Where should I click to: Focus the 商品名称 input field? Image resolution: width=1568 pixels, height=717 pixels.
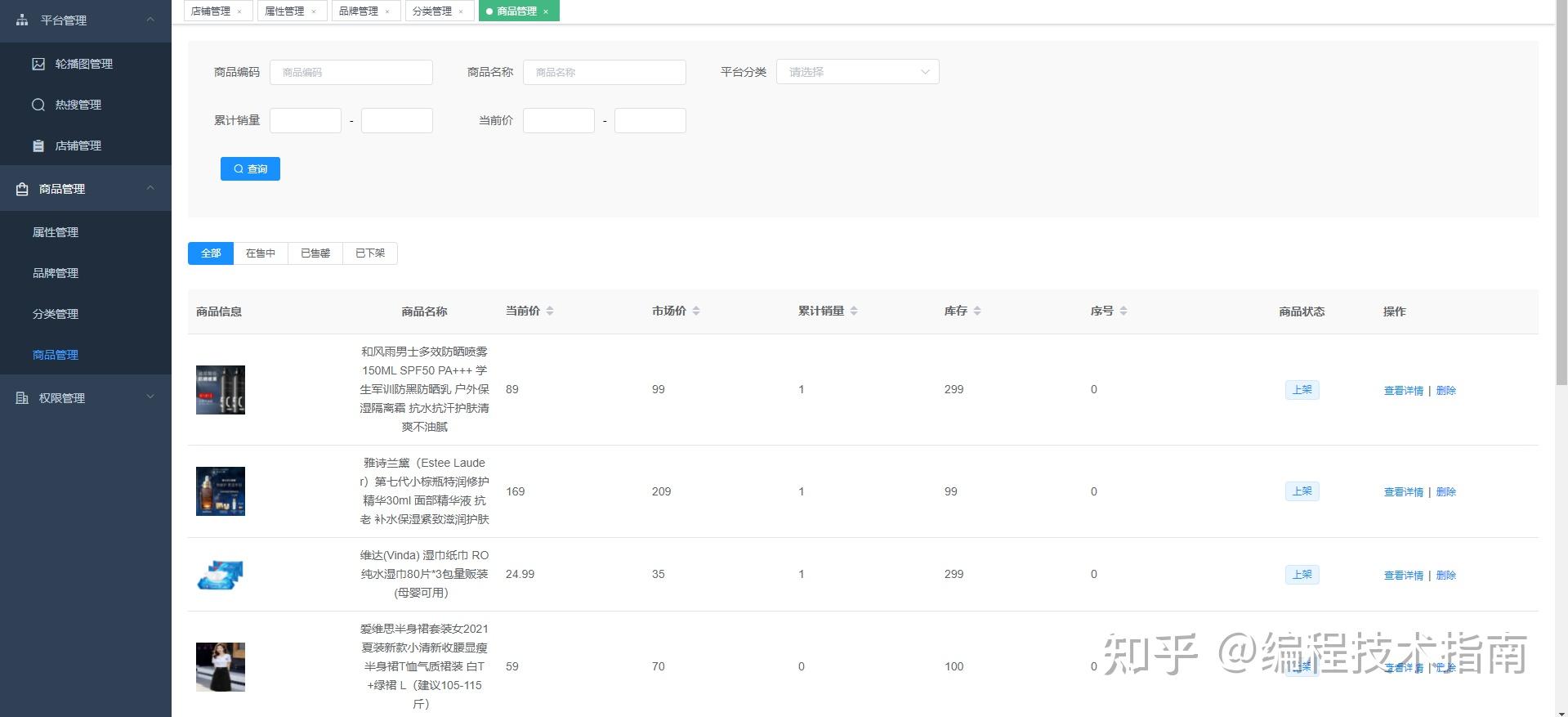(x=605, y=72)
